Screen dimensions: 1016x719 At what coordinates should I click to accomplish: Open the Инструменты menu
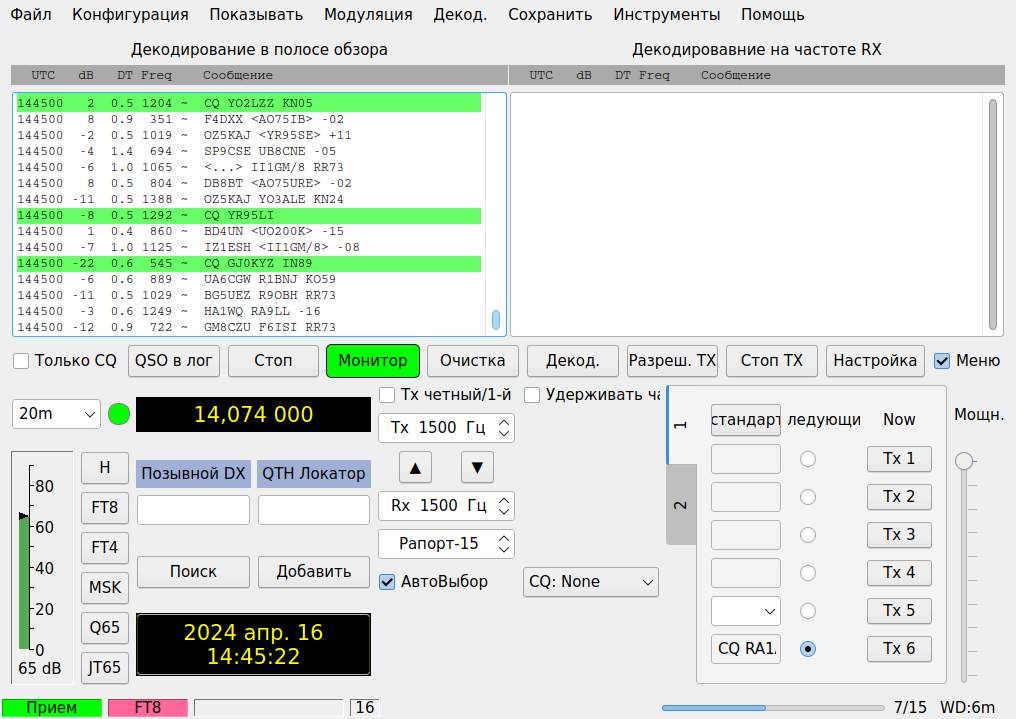(667, 14)
